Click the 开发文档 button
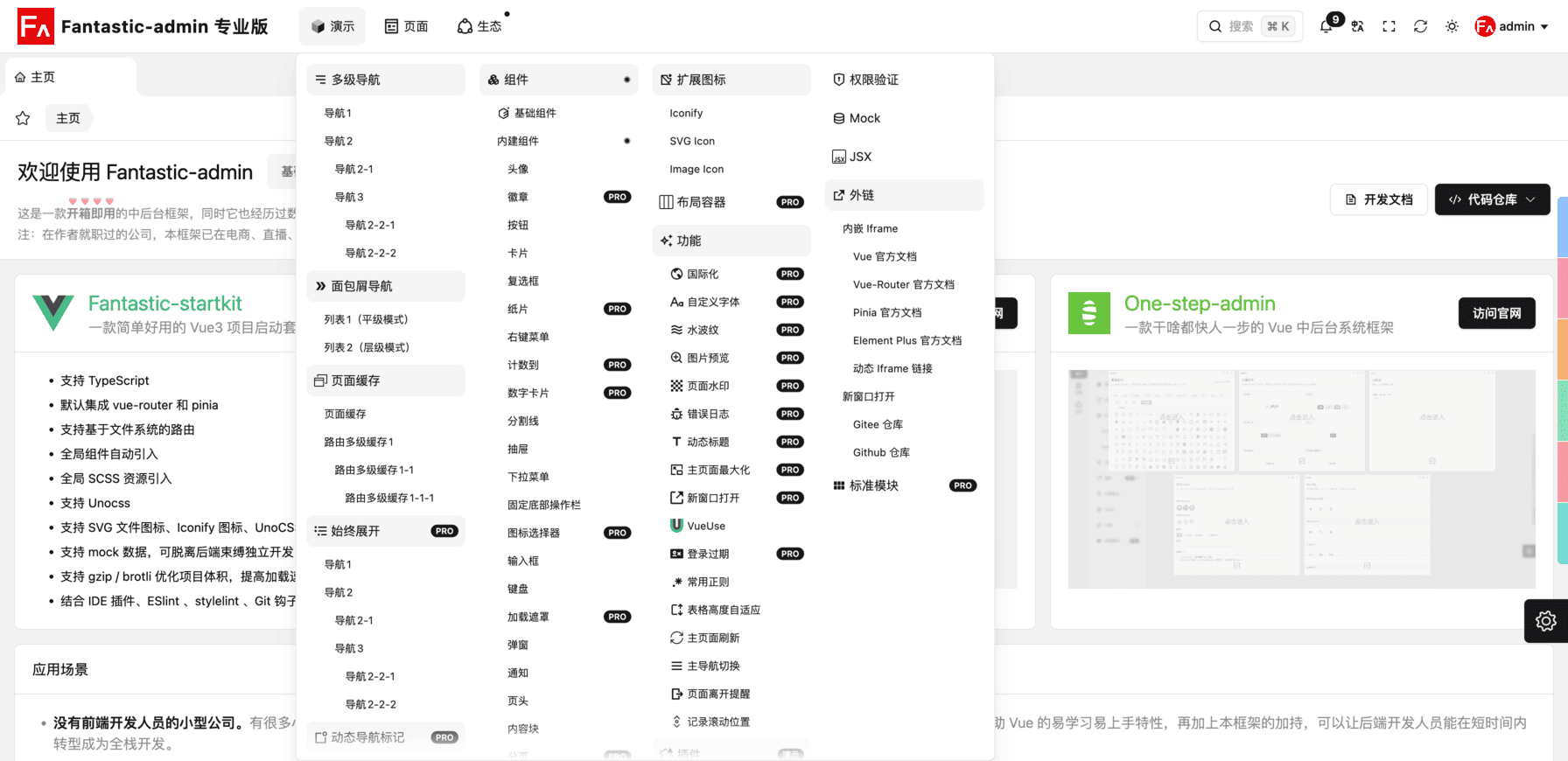Viewport: 1568px width, 761px height. (x=1378, y=199)
